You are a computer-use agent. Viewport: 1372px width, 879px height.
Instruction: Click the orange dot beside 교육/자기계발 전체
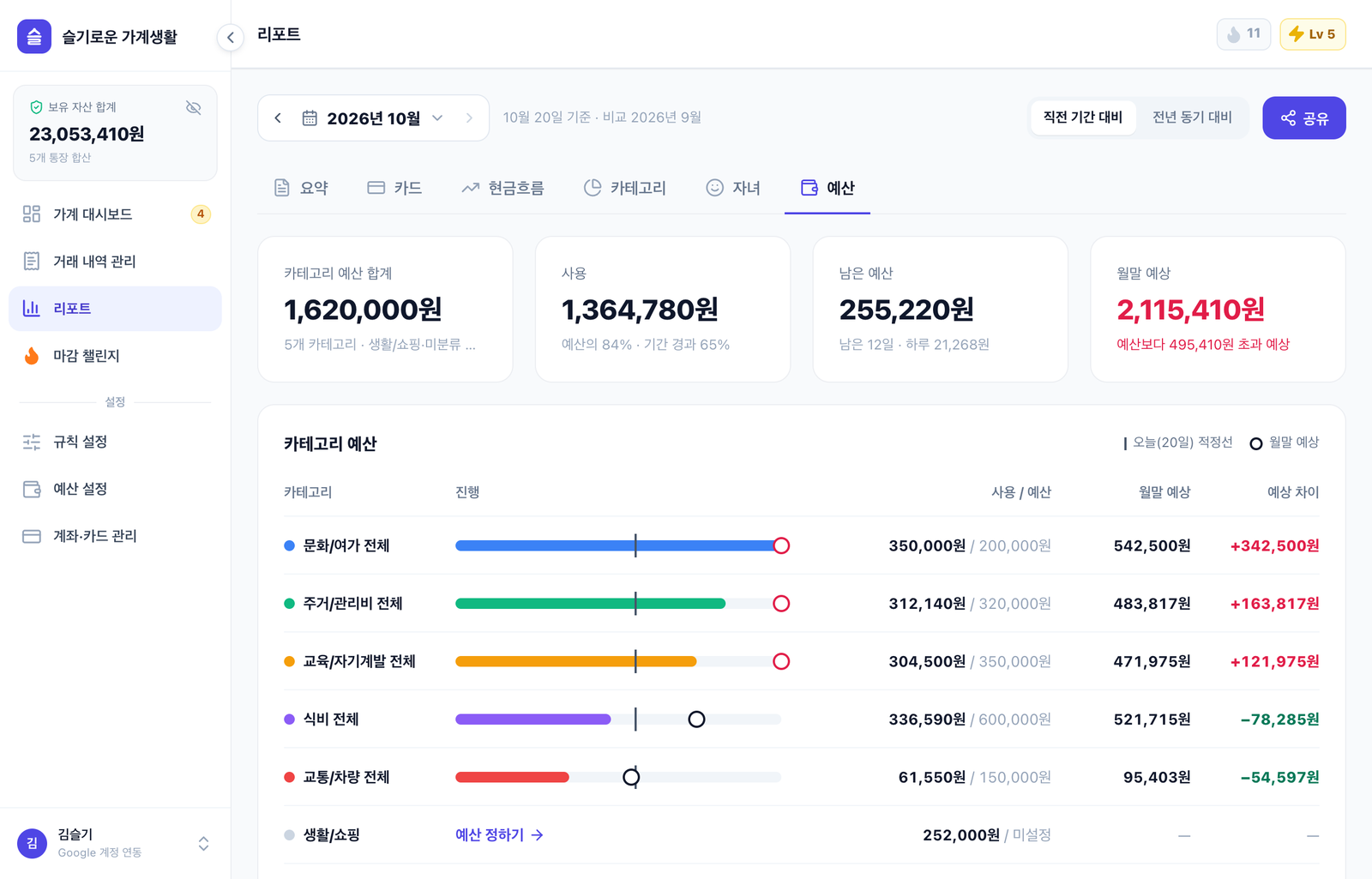pyautogui.click(x=289, y=661)
